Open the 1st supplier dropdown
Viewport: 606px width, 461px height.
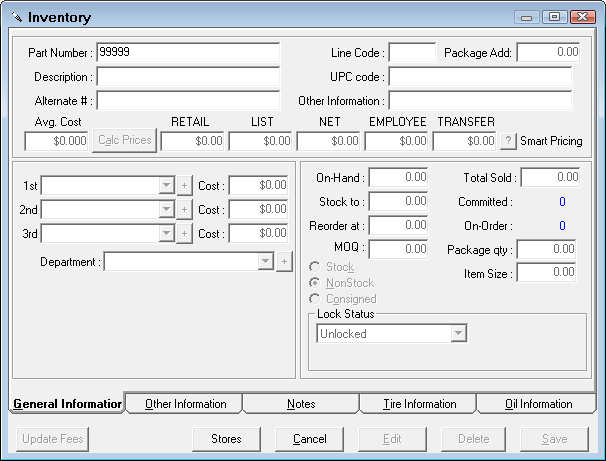[x=166, y=185]
